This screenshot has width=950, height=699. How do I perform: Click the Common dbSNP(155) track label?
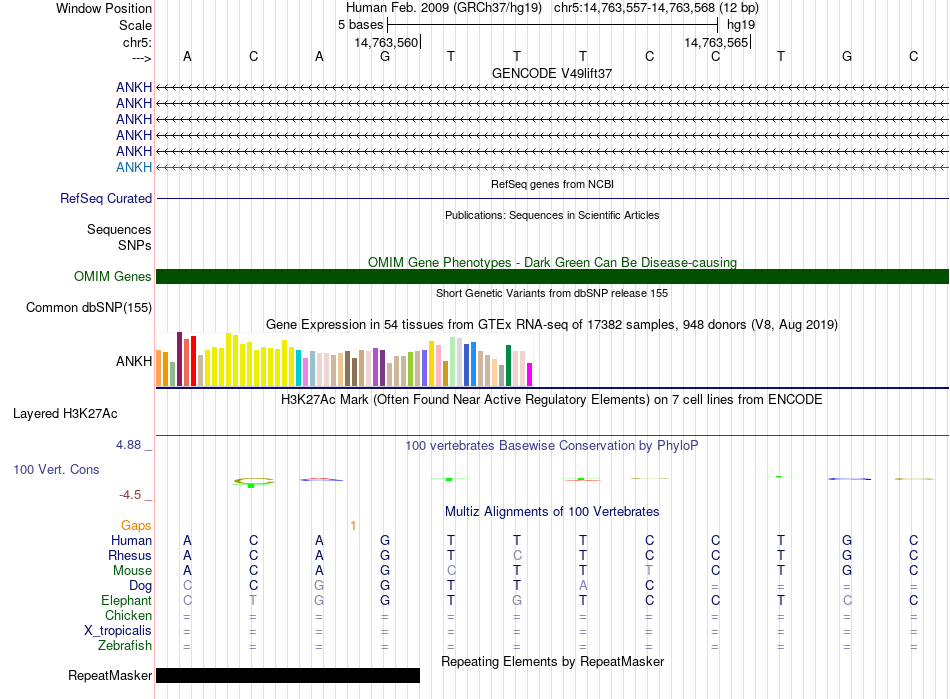click(x=89, y=308)
